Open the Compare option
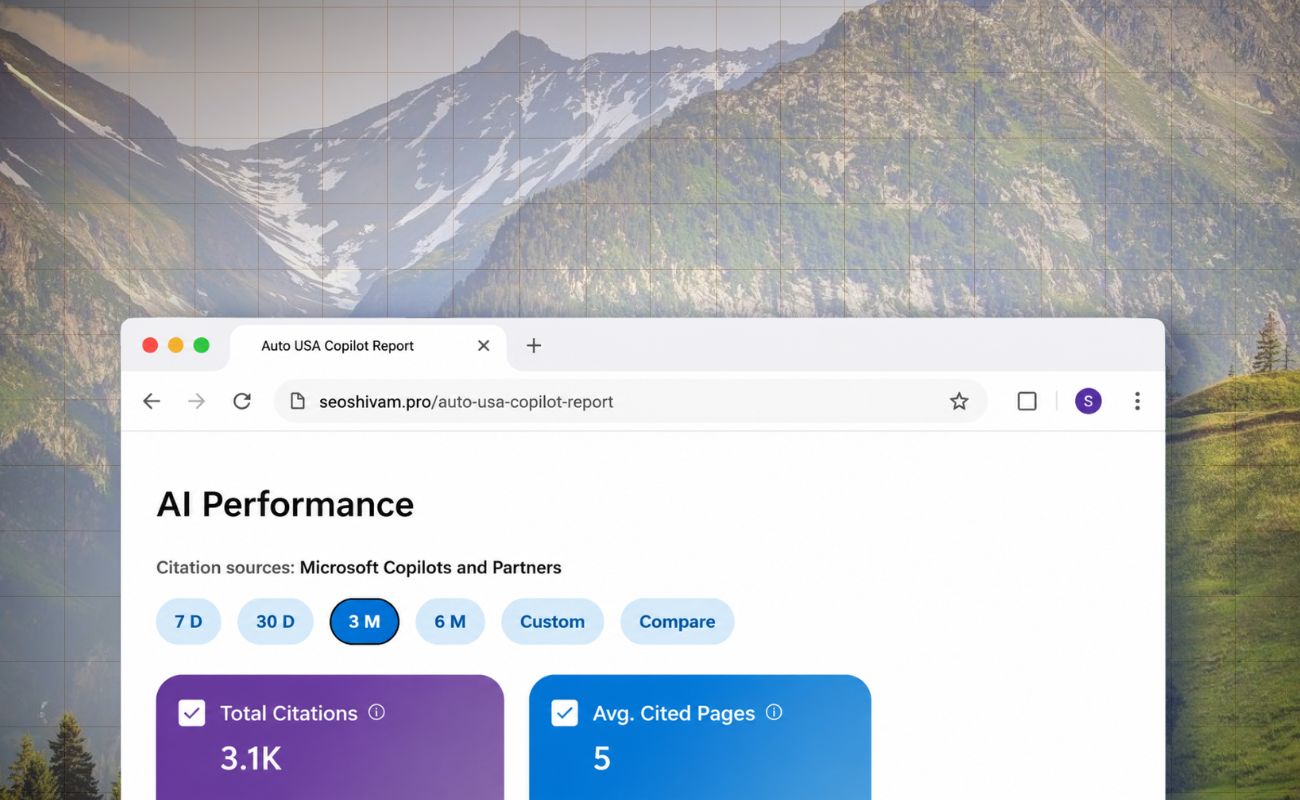The width and height of the screenshot is (1300, 800). pos(677,622)
